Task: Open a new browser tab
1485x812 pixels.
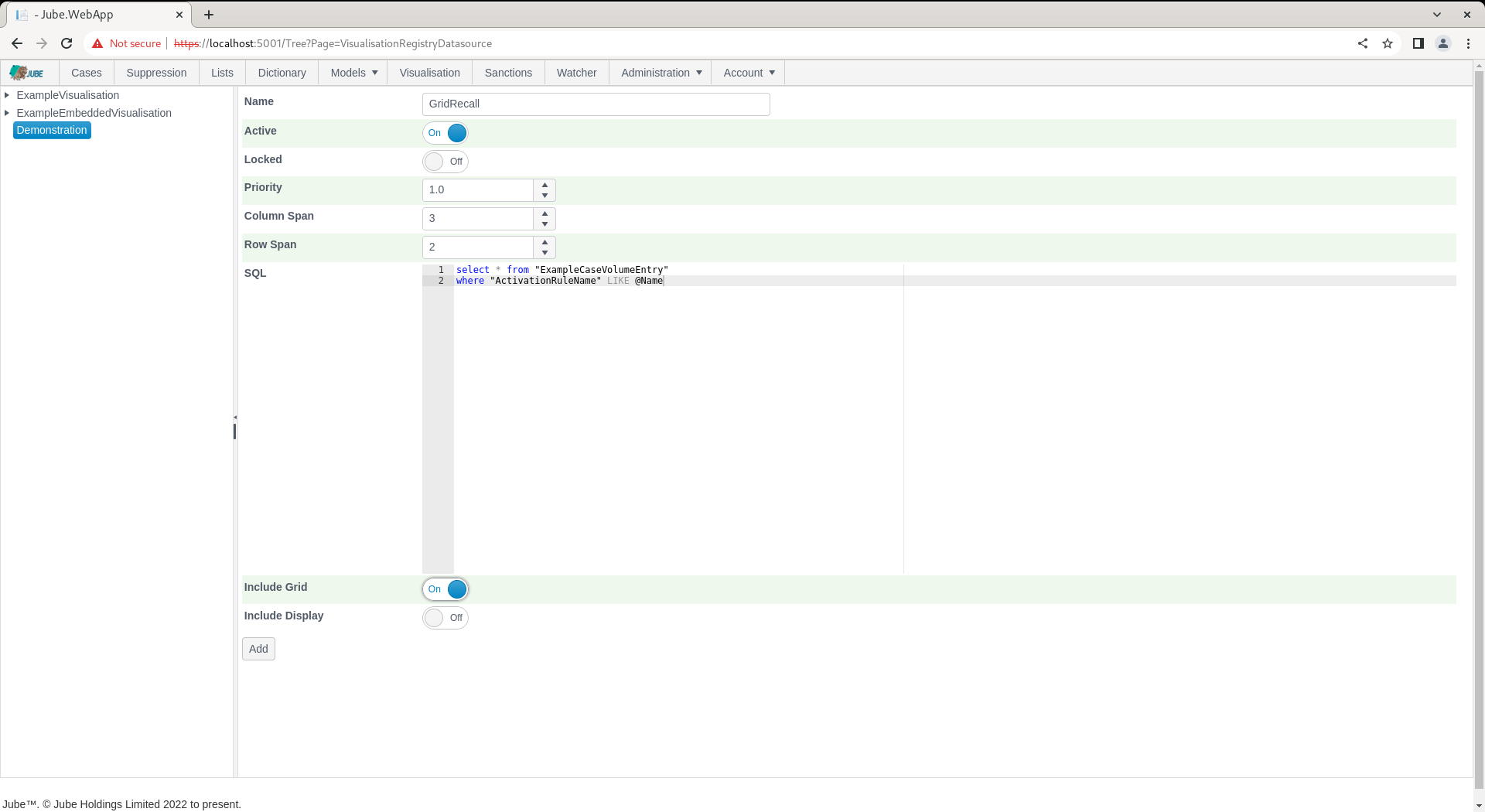Action: 209,15
